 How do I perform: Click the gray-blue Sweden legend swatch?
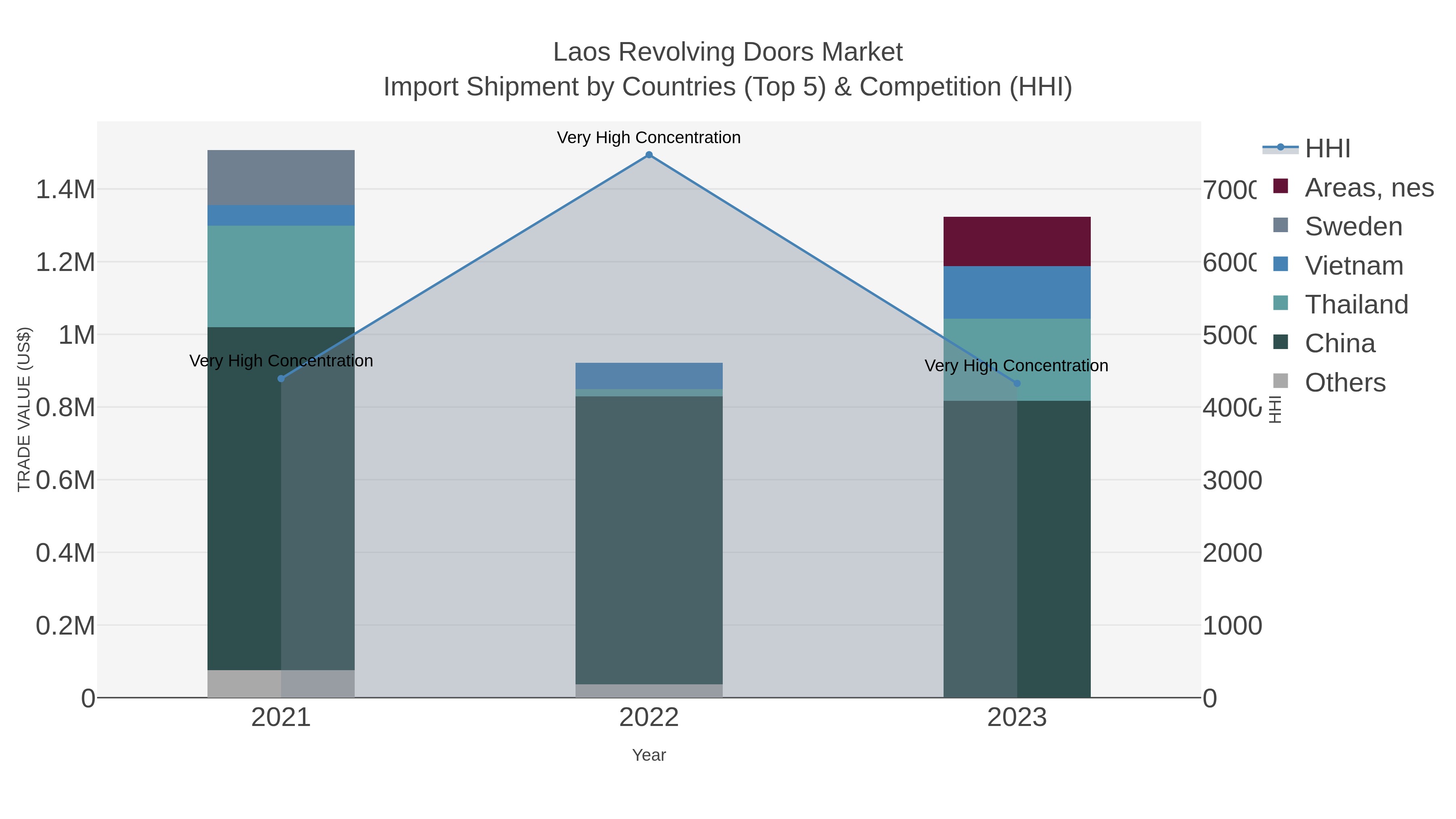click(1281, 225)
